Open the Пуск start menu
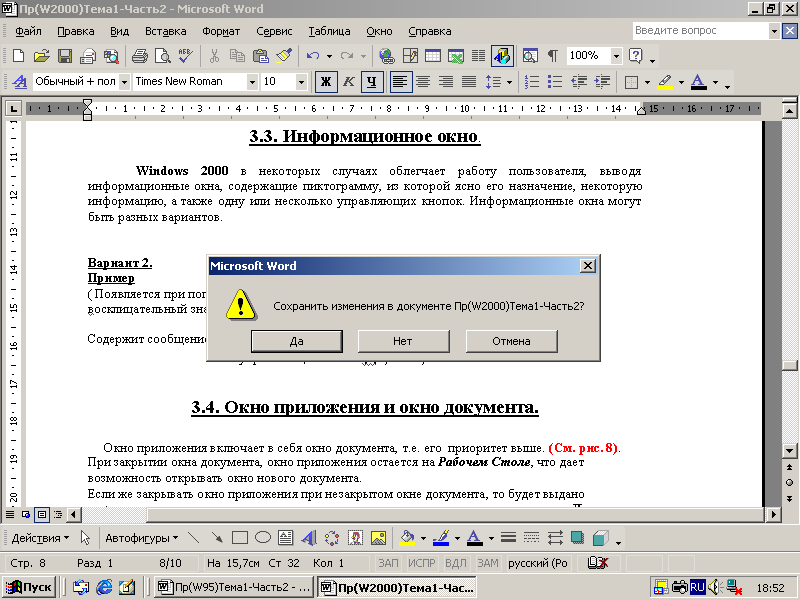Screen dimensions: 800x600 click(29, 587)
